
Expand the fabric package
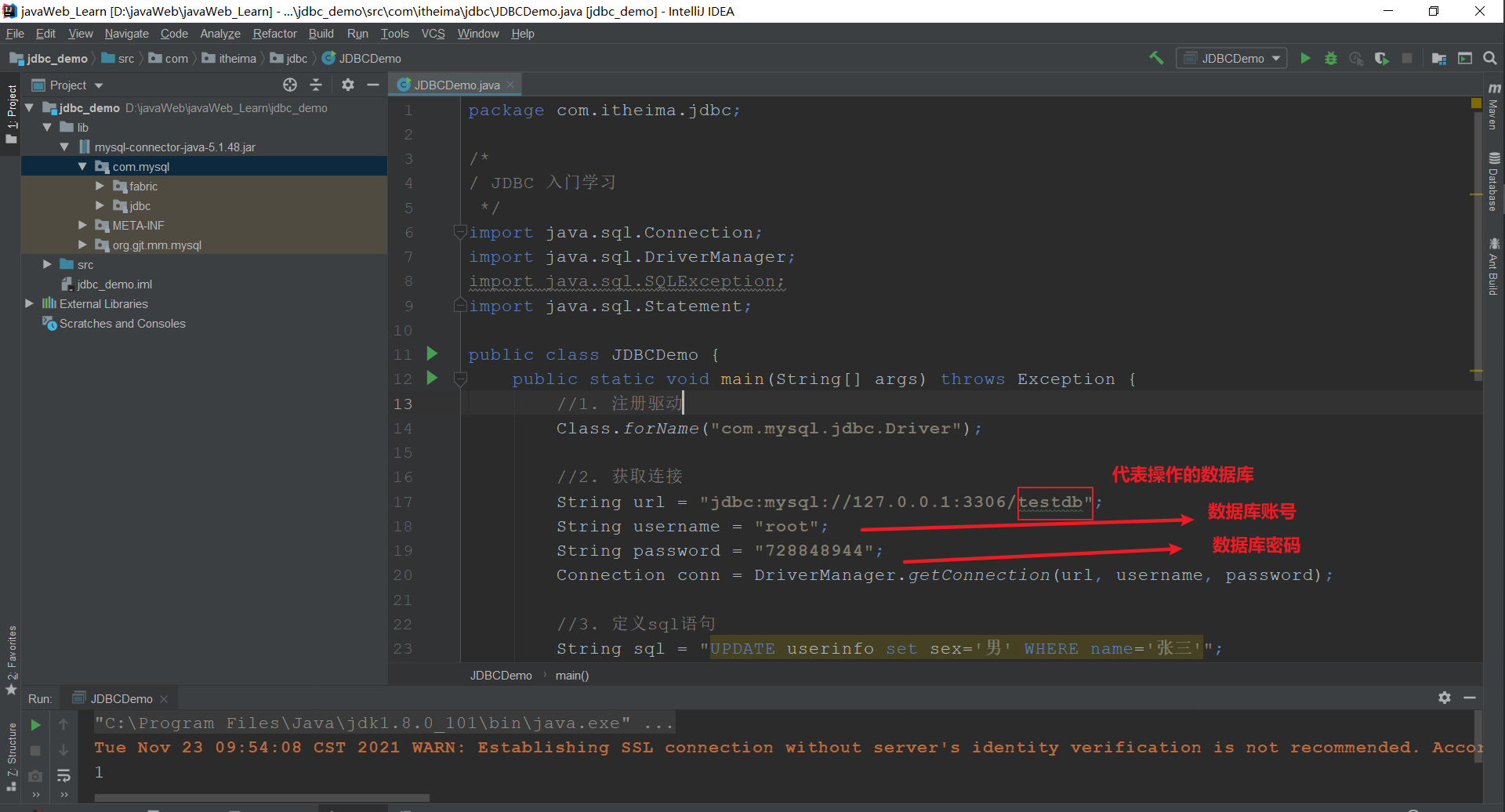point(100,186)
